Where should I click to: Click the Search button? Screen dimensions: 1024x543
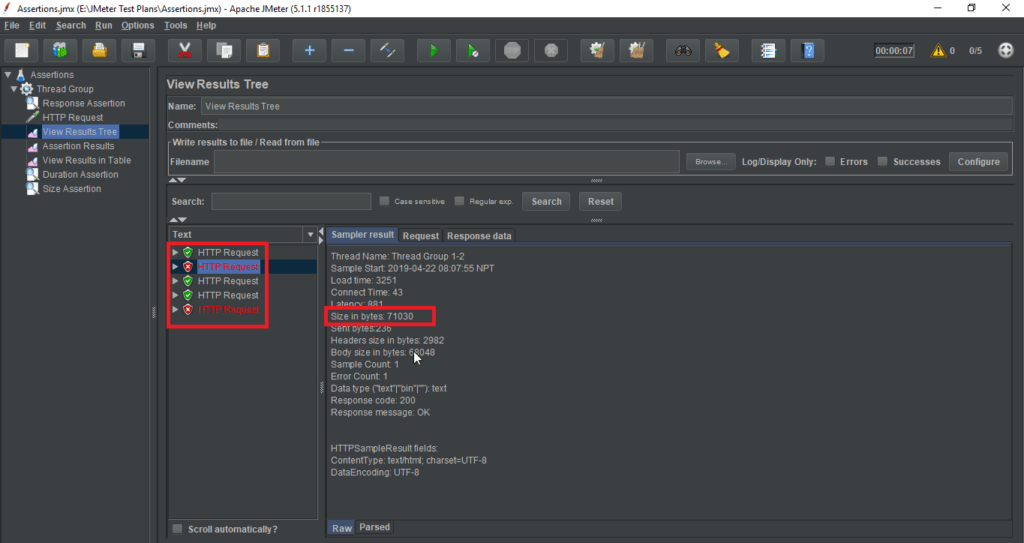coord(547,201)
